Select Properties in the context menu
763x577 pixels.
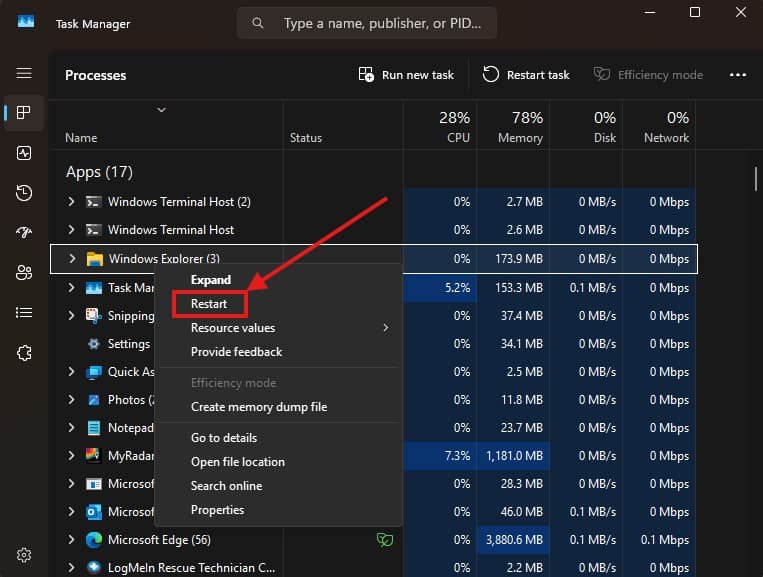(x=218, y=510)
